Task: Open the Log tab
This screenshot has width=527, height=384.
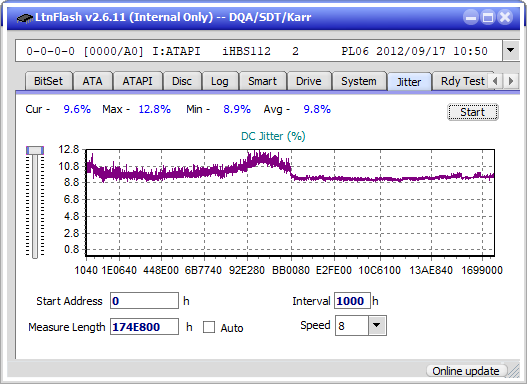Action: 220,81
